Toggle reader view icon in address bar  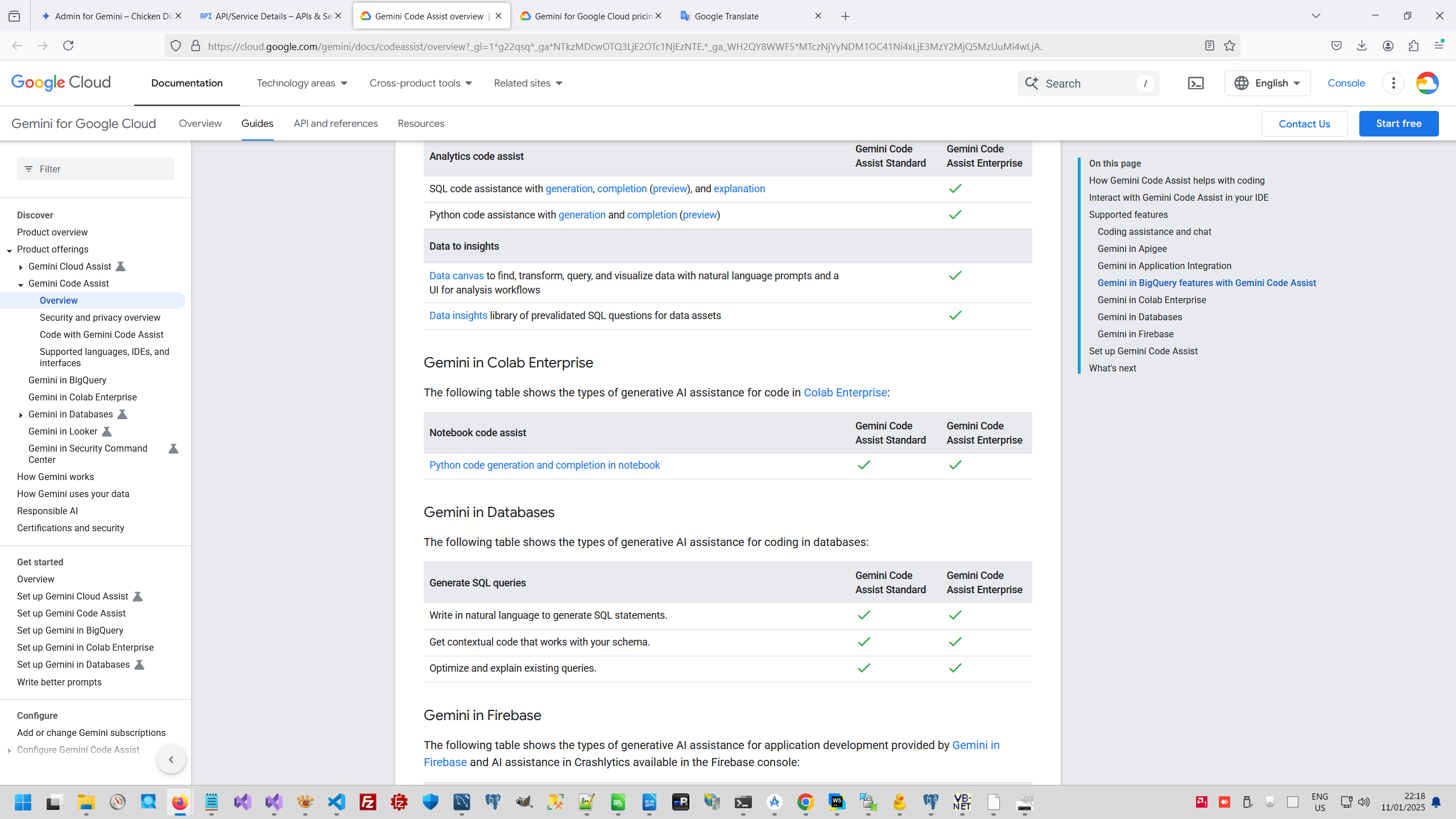1210,46
